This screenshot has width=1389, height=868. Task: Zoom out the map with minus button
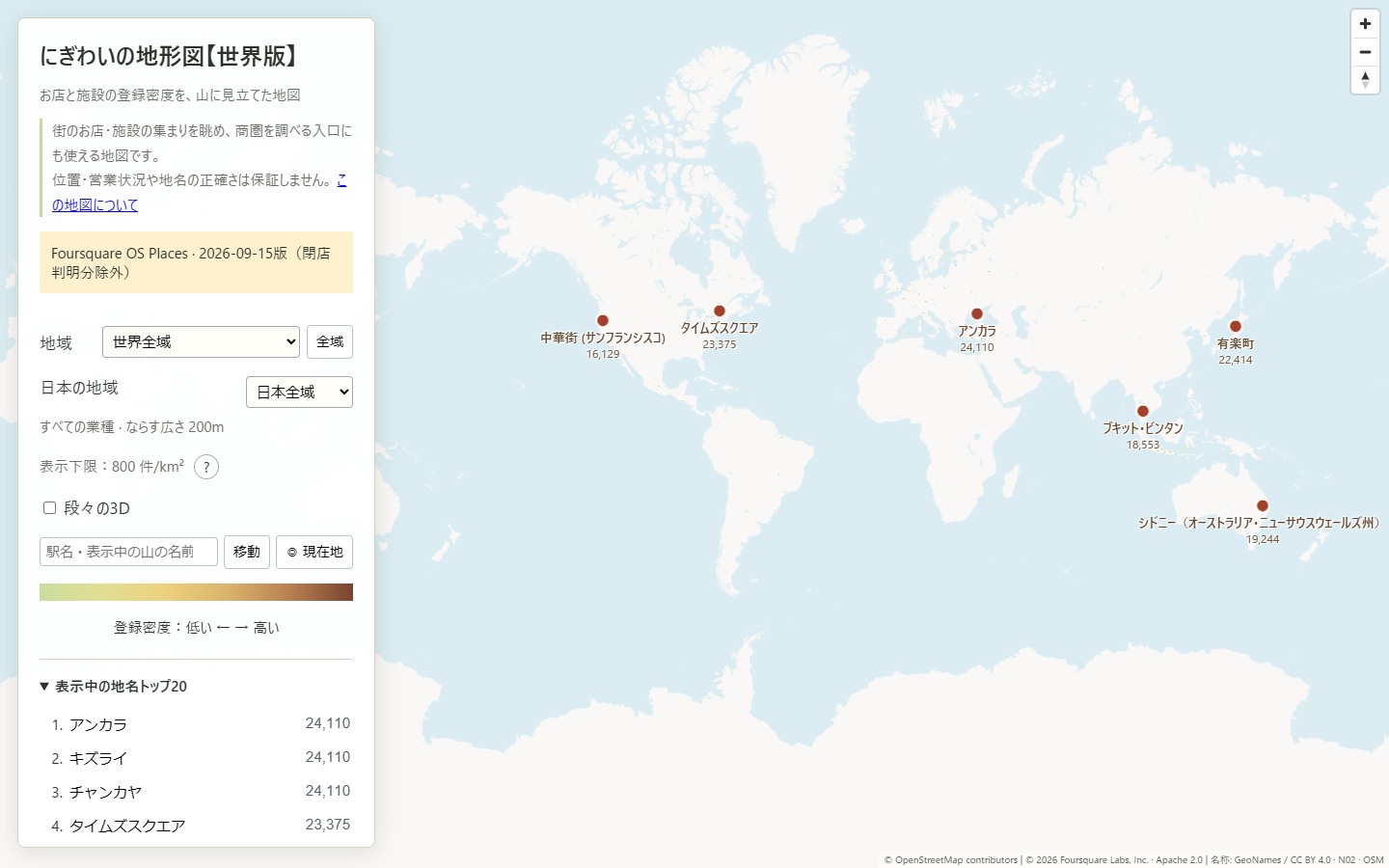pos(1365,52)
